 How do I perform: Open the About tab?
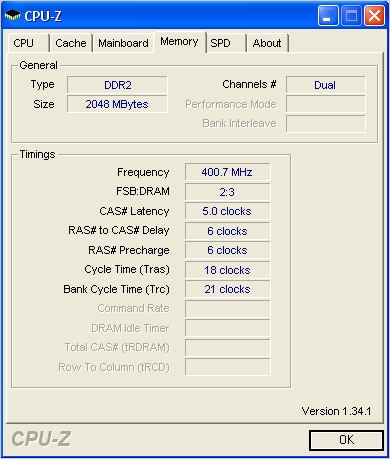point(267,43)
